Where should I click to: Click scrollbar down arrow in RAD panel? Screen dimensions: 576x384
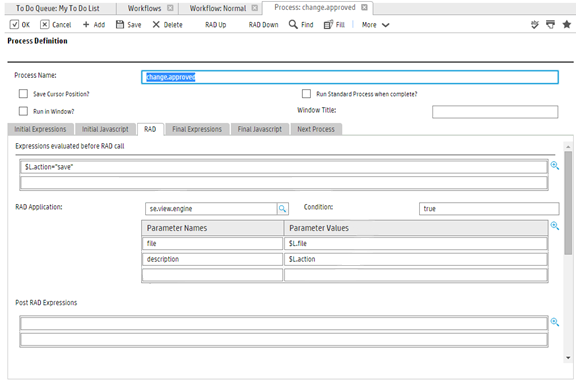pyautogui.click(x=568, y=358)
